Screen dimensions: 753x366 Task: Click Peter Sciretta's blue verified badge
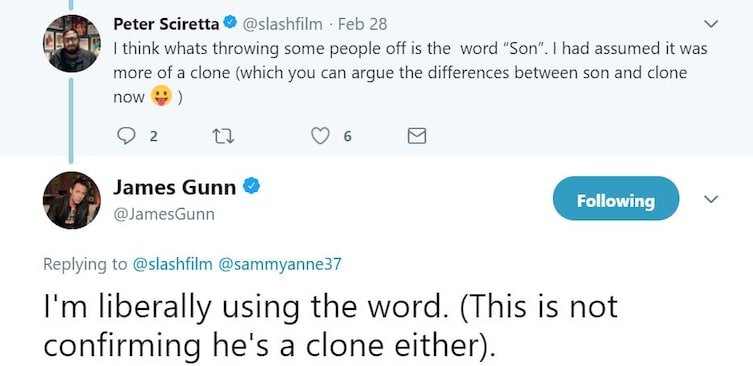(231, 22)
